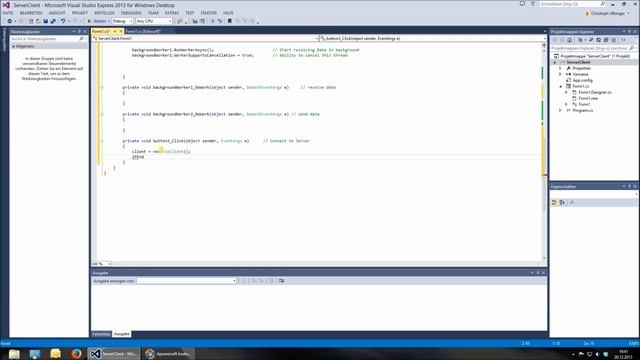Open the FENSTER menu
Screen dimensions: 640x360
click(x=209, y=13)
